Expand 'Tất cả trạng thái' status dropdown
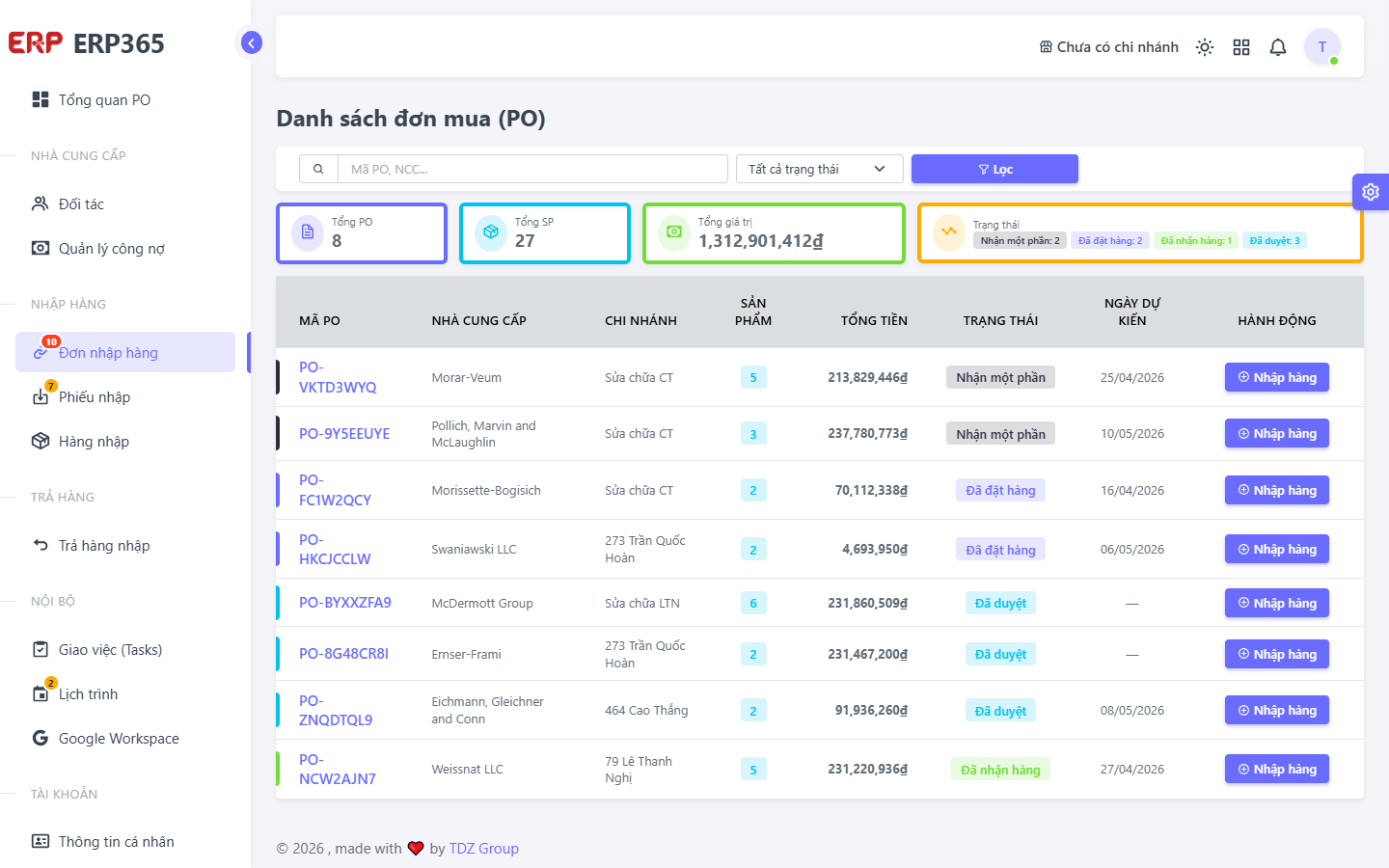The height and width of the screenshot is (868, 1389). coord(820,169)
